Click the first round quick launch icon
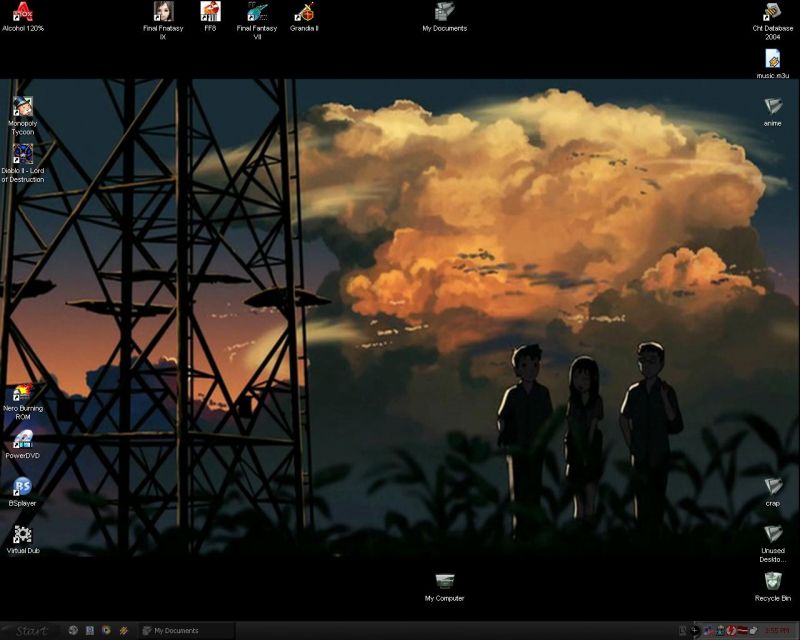800x640 pixels. [x=73, y=630]
